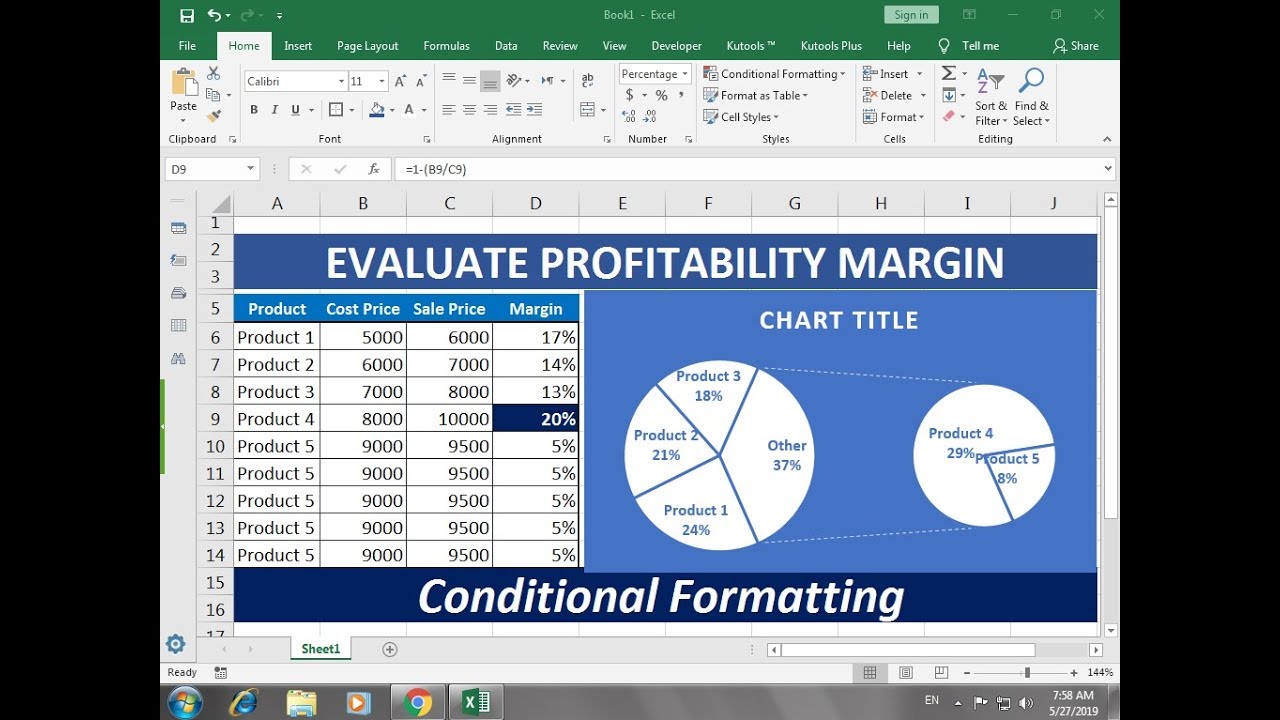
Task: Click the Increase Indent icon
Action: (x=535, y=110)
